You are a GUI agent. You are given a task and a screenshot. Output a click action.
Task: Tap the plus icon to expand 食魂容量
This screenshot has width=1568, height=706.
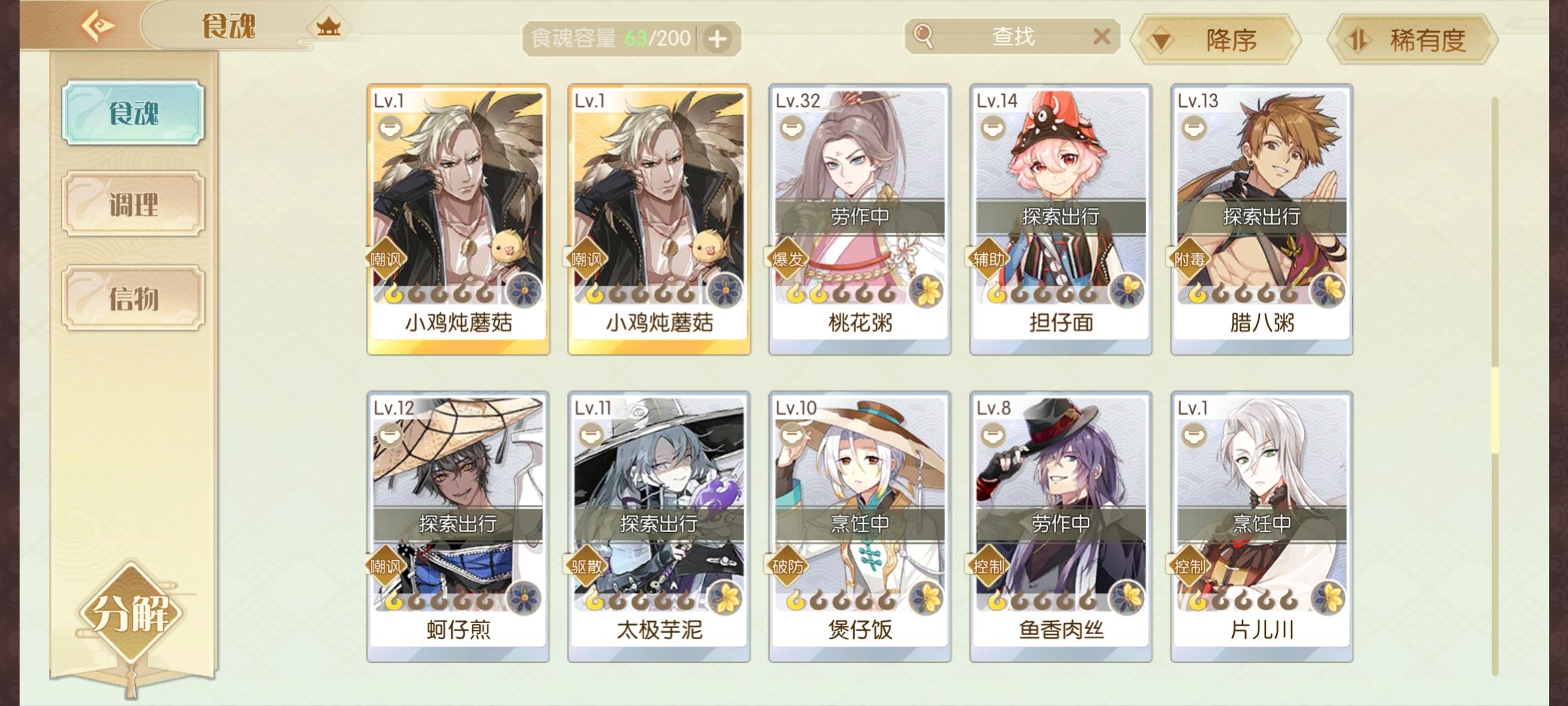(x=717, y=39)
